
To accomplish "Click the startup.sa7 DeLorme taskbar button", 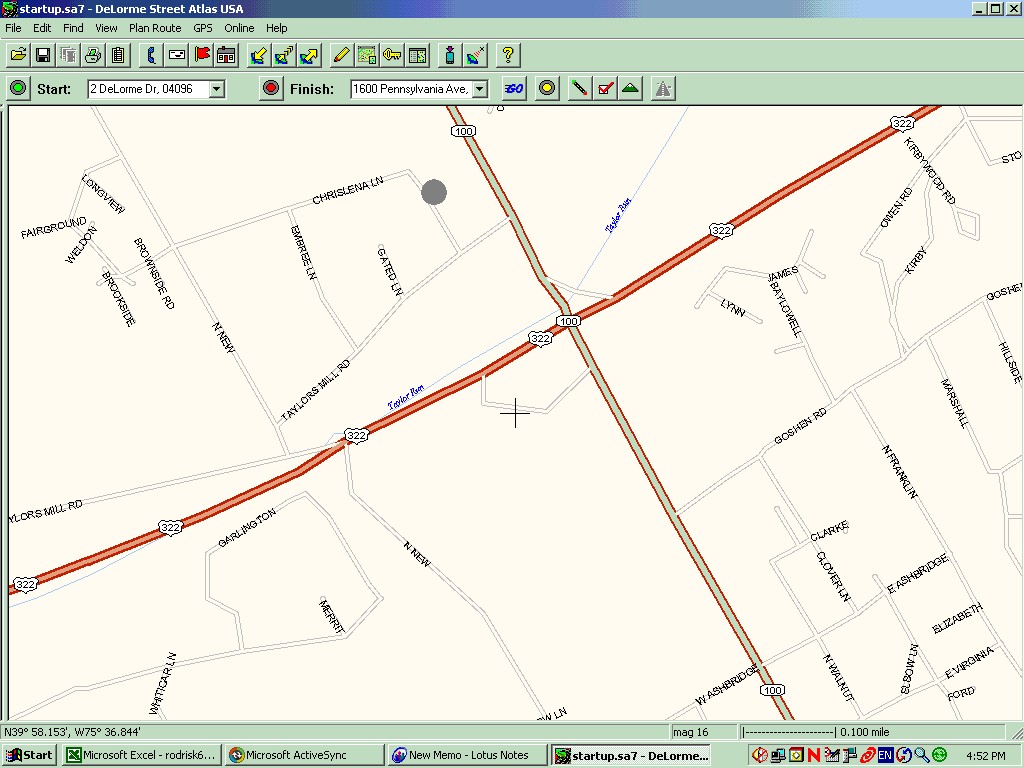I will click(632, 756).
